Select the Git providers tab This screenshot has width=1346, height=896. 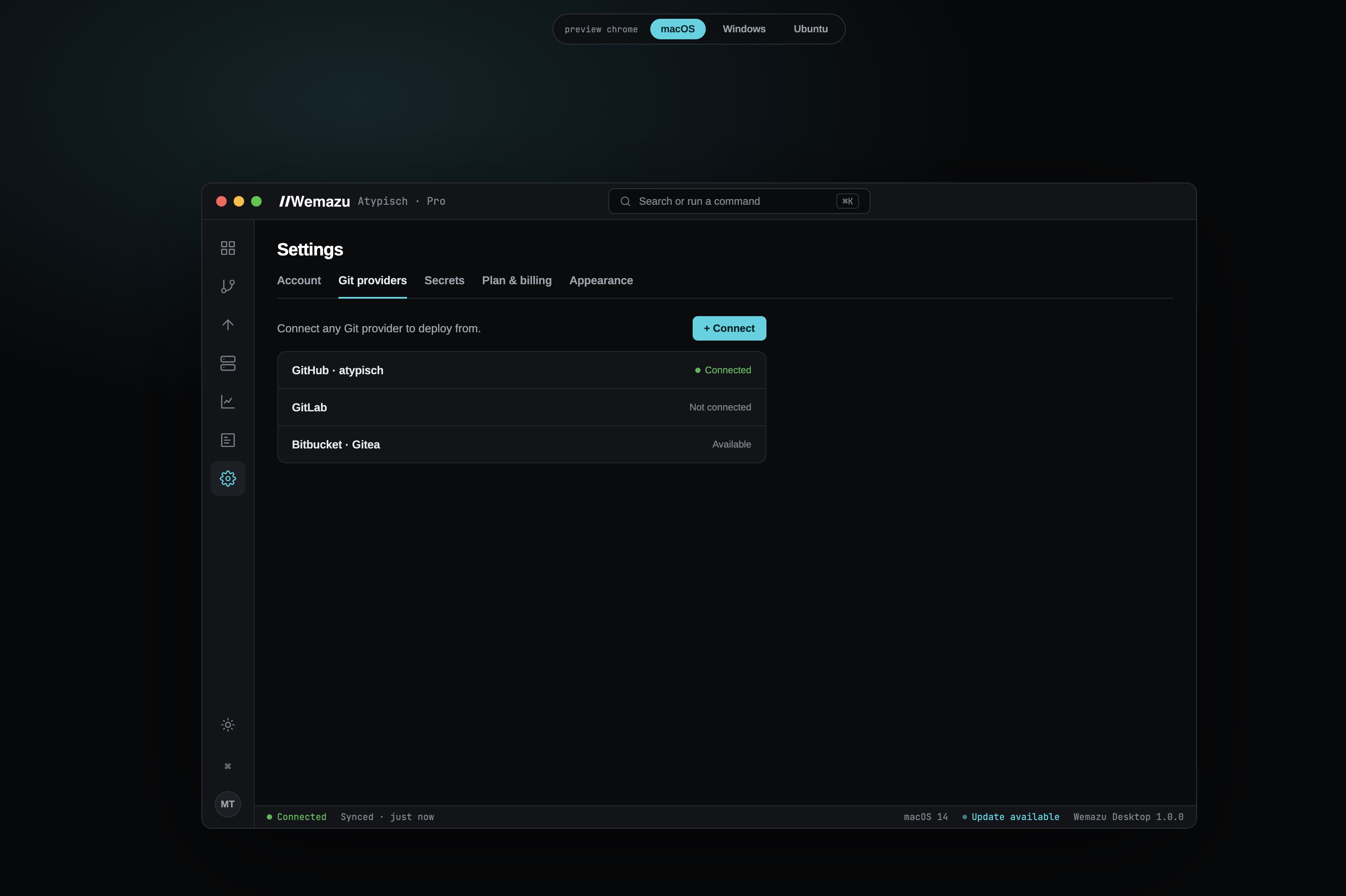pyautogui.click(x=372, y=281)
